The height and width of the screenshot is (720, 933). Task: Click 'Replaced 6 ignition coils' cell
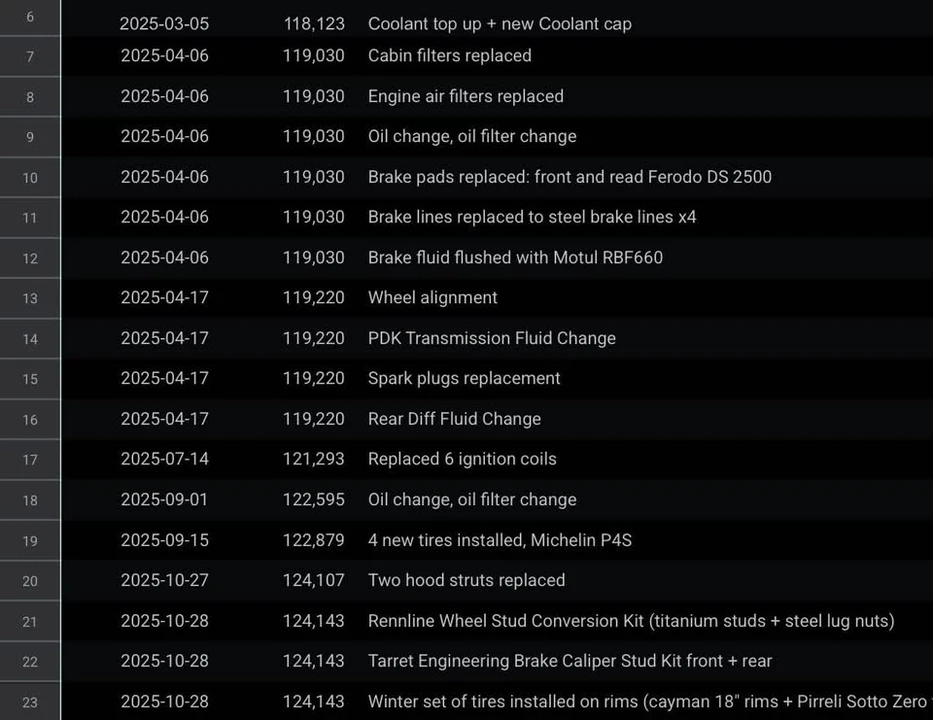462,459
